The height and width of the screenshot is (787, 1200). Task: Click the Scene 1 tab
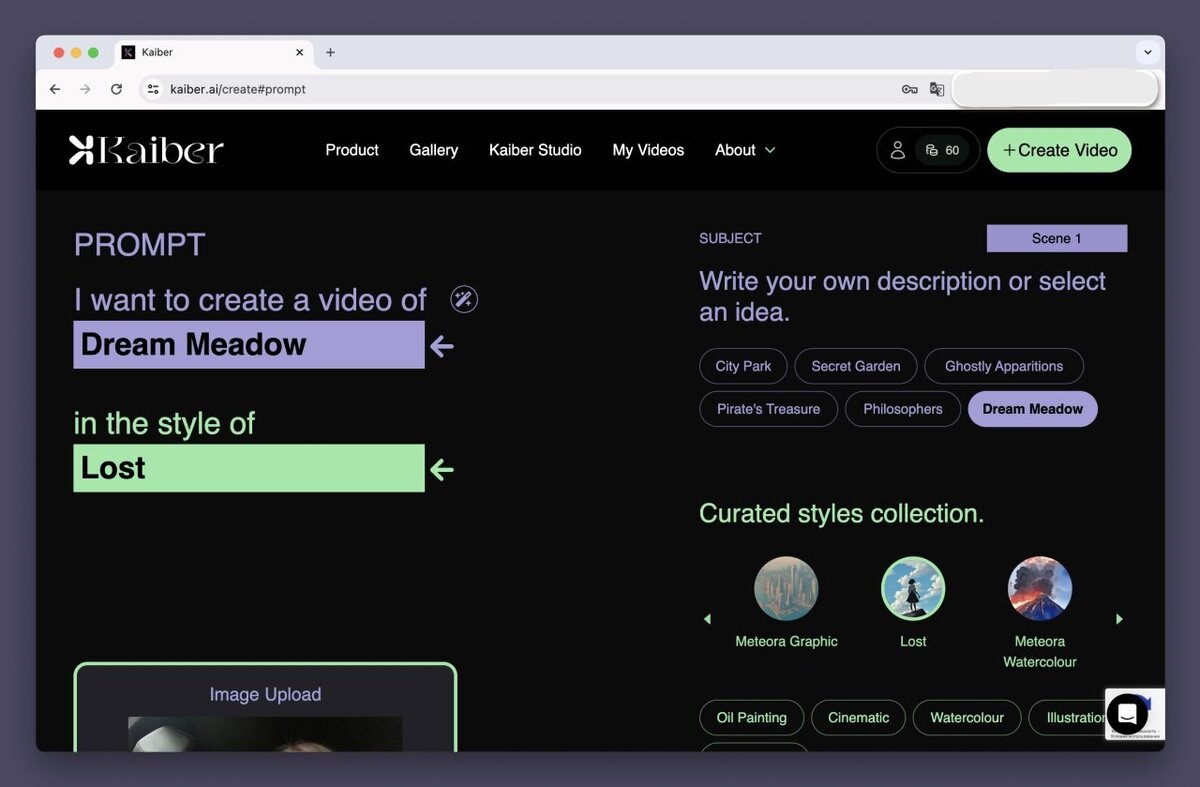[x=1057, y=238]
